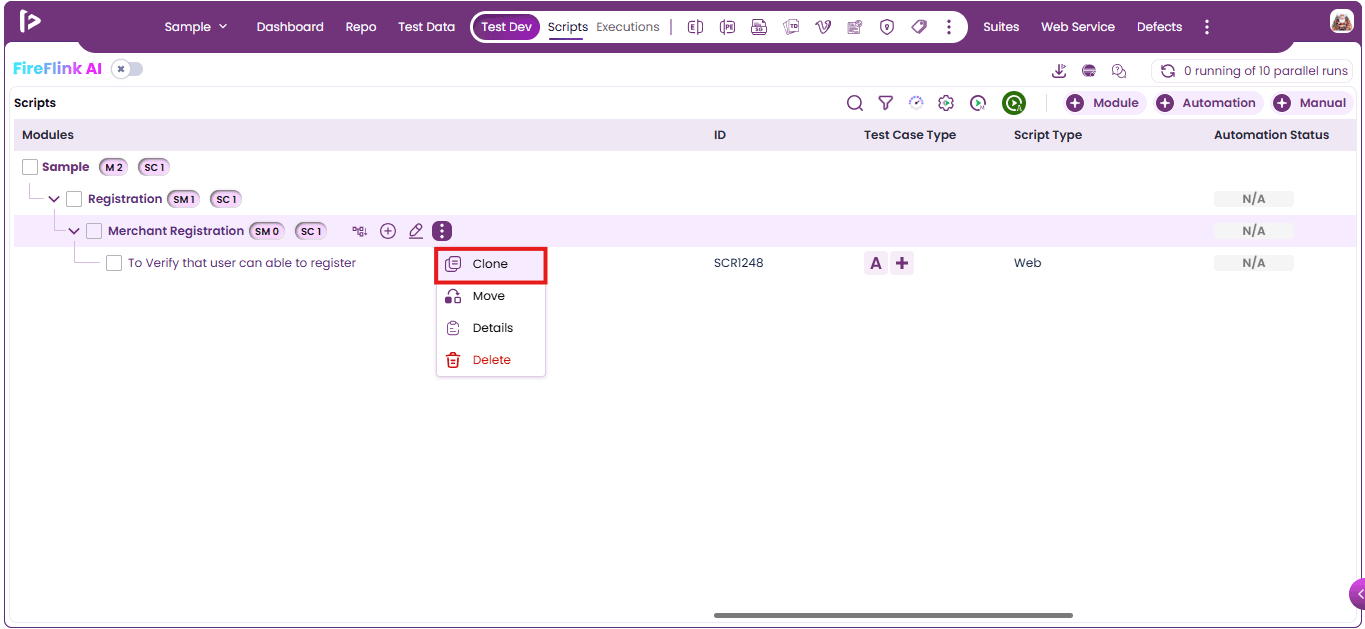Open the three-dot menu after Defects
1365x629 pixels.
tap(1207, 27)
